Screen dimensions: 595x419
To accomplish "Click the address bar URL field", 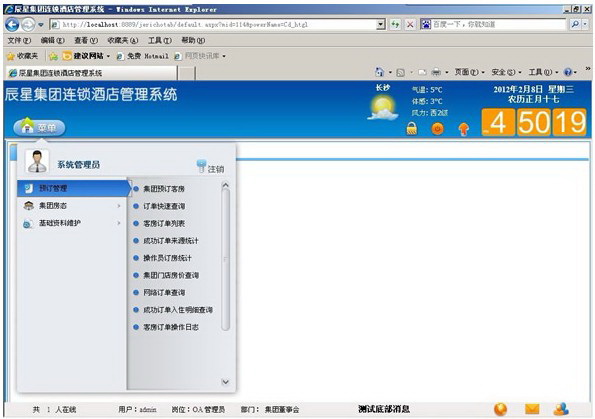I will click(x=214, y=25).
